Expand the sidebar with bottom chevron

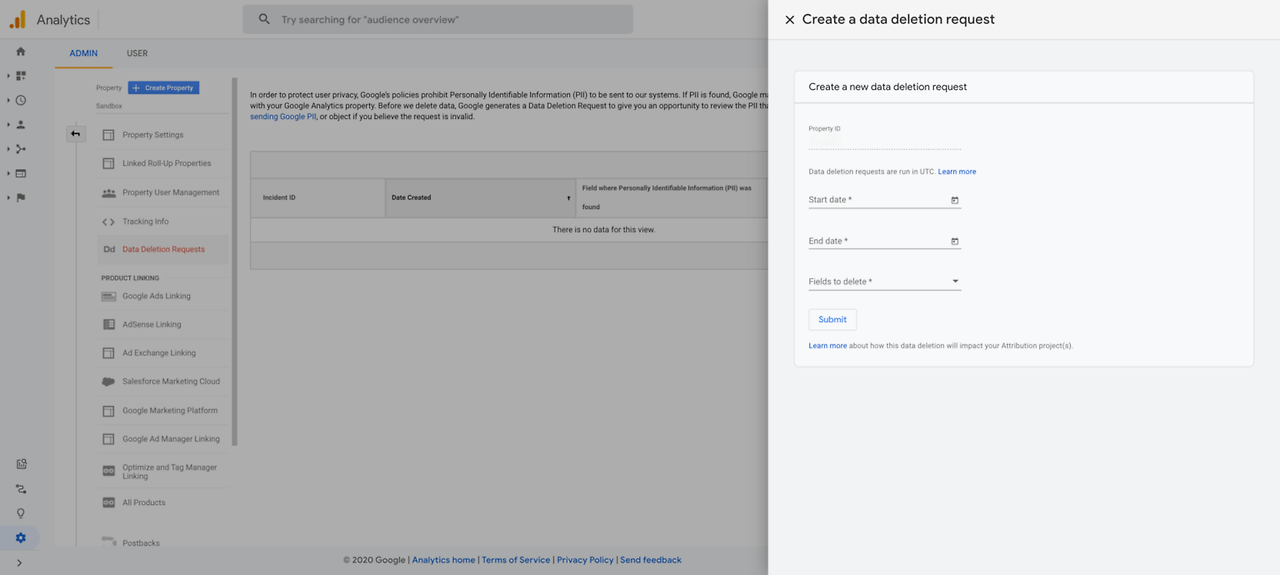click(19, 563)
